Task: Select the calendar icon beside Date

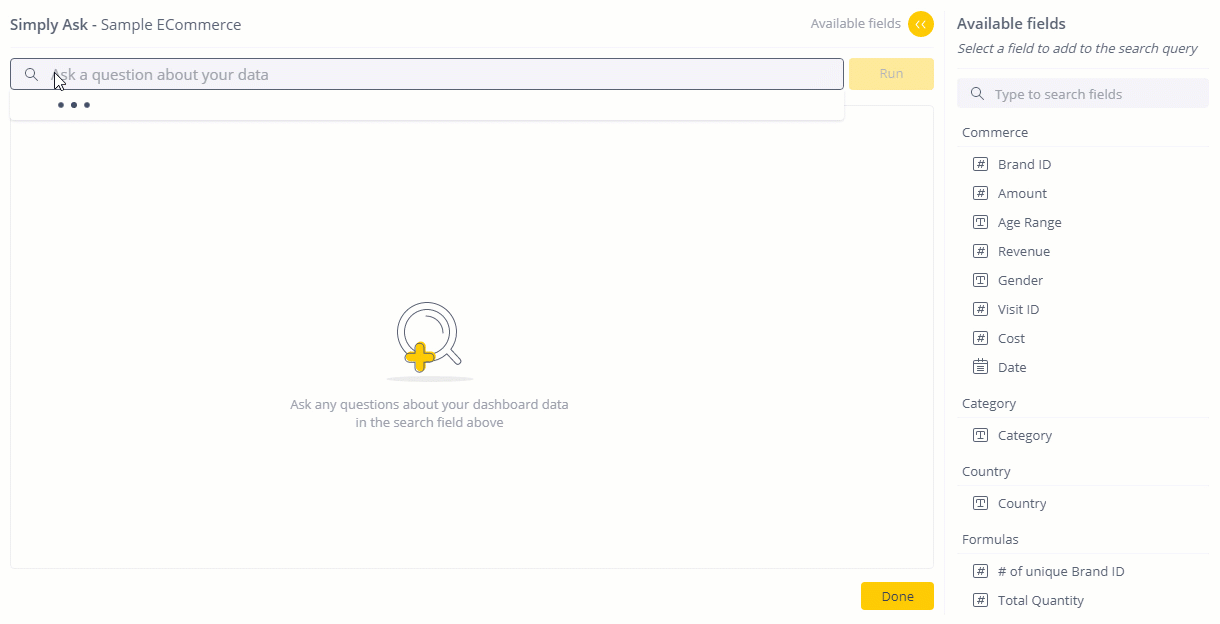Action: pyautogui.click(x=980, y=366)
